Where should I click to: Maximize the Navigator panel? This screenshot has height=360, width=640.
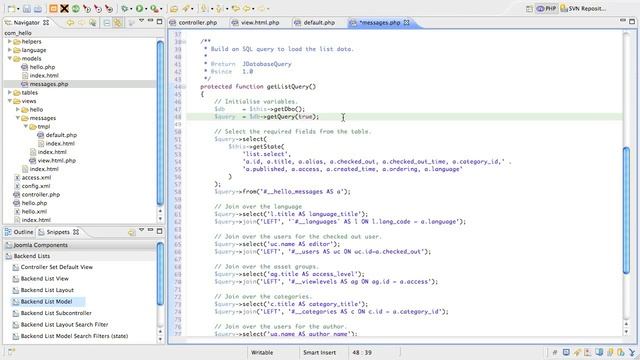[160, 22]
